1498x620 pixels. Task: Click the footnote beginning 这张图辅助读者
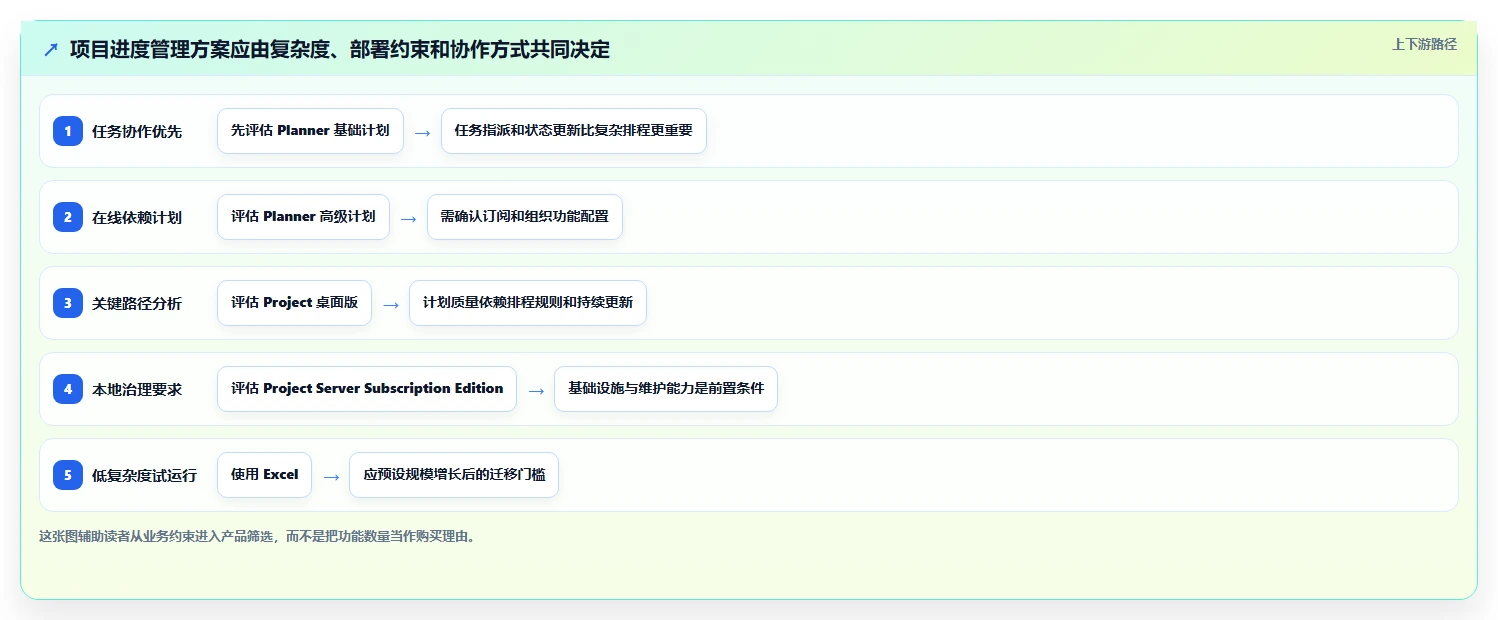click(259, 536)
